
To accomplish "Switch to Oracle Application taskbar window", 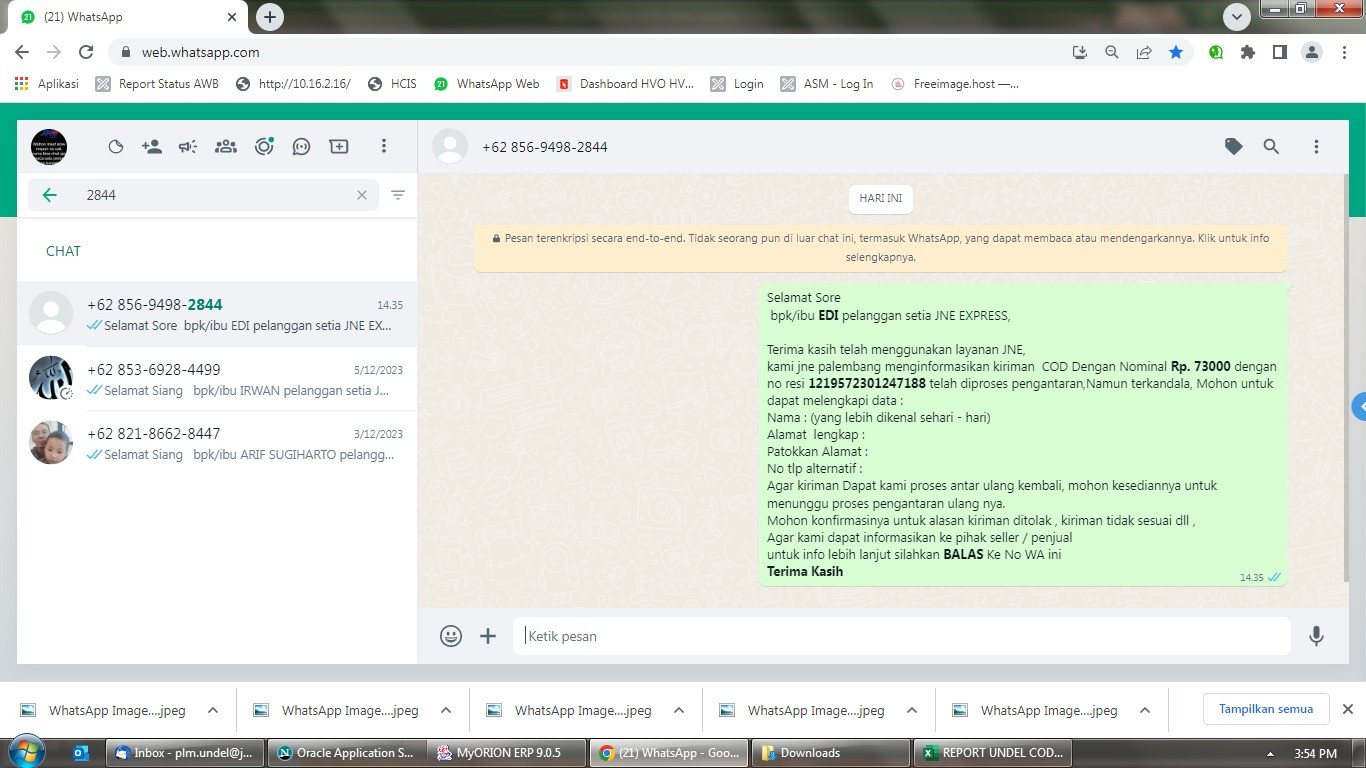I will coord(347,753).
